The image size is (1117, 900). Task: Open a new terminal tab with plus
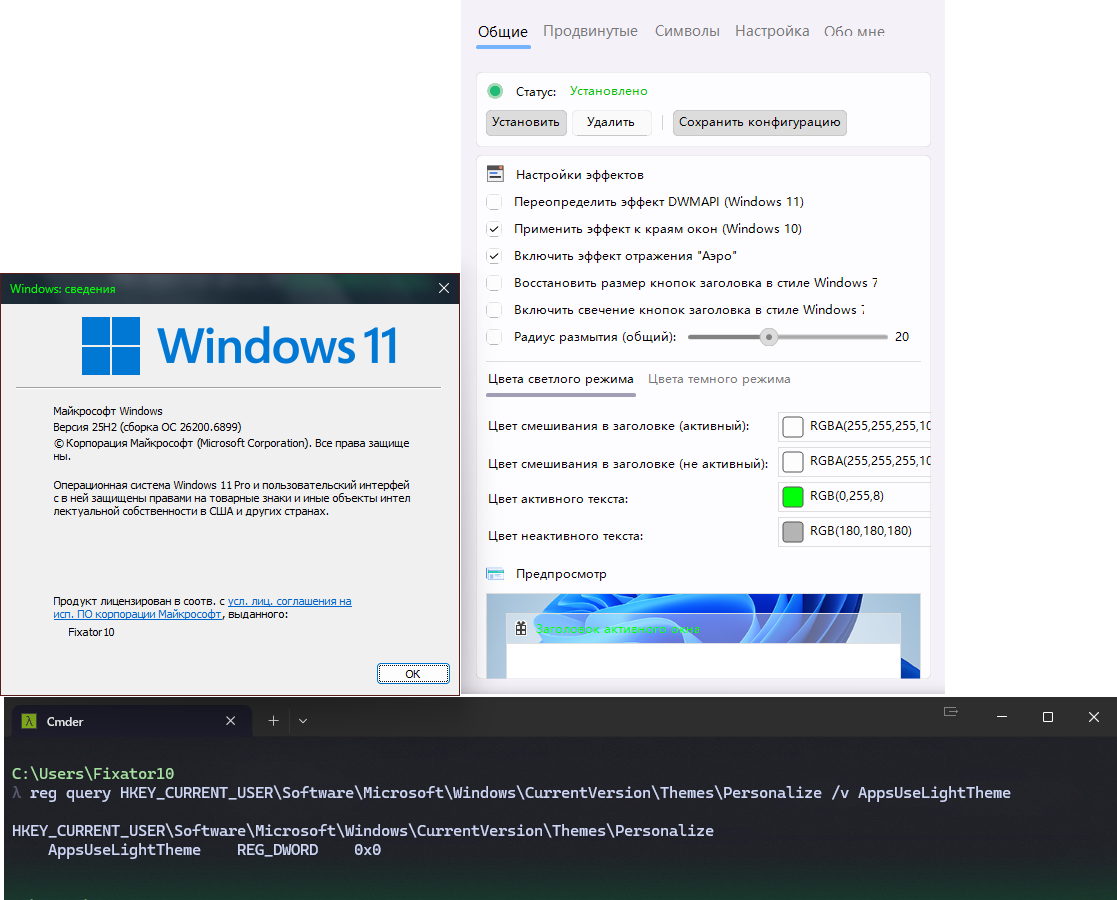[273, 721]
